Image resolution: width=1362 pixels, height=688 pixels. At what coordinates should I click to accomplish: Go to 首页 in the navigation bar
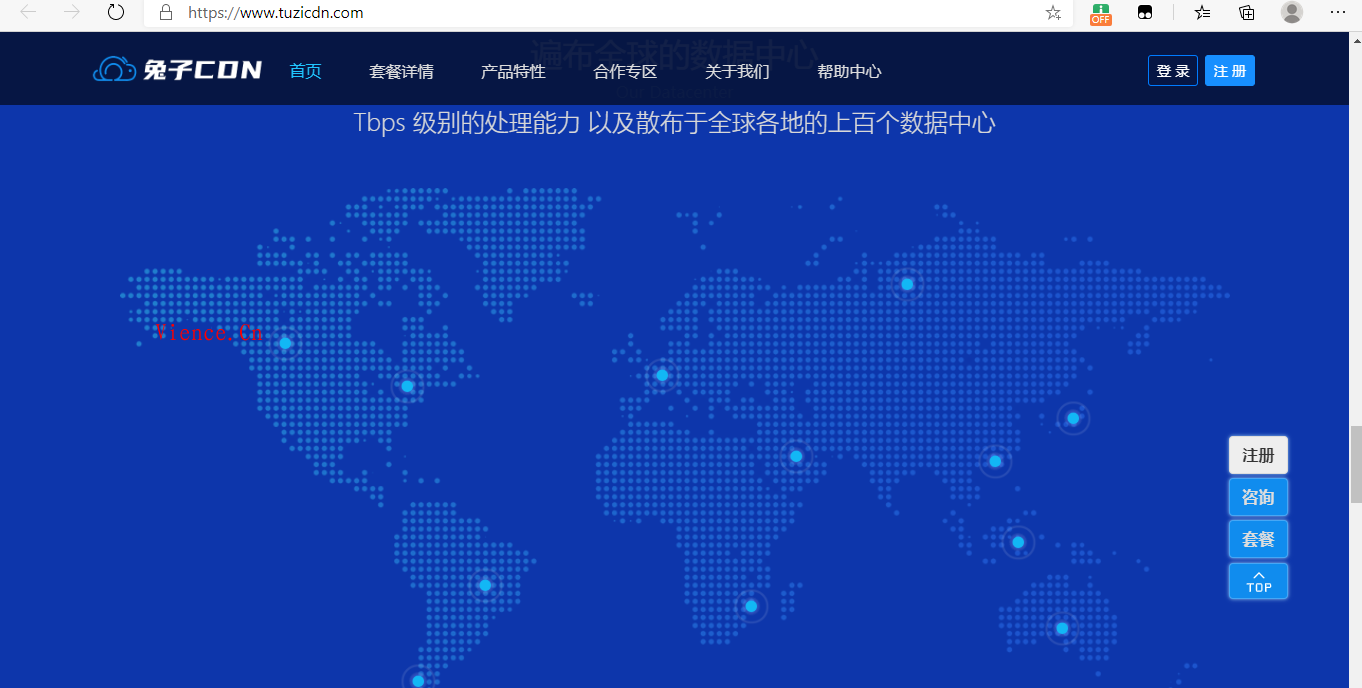pos(305,71)
